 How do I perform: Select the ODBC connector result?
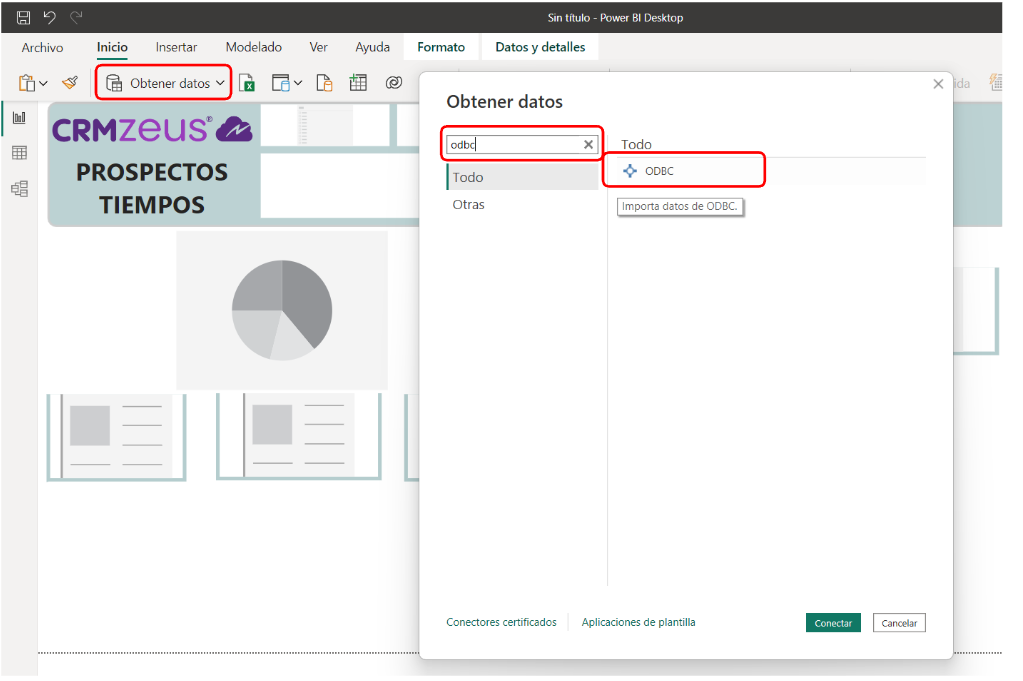pos(771,172)
